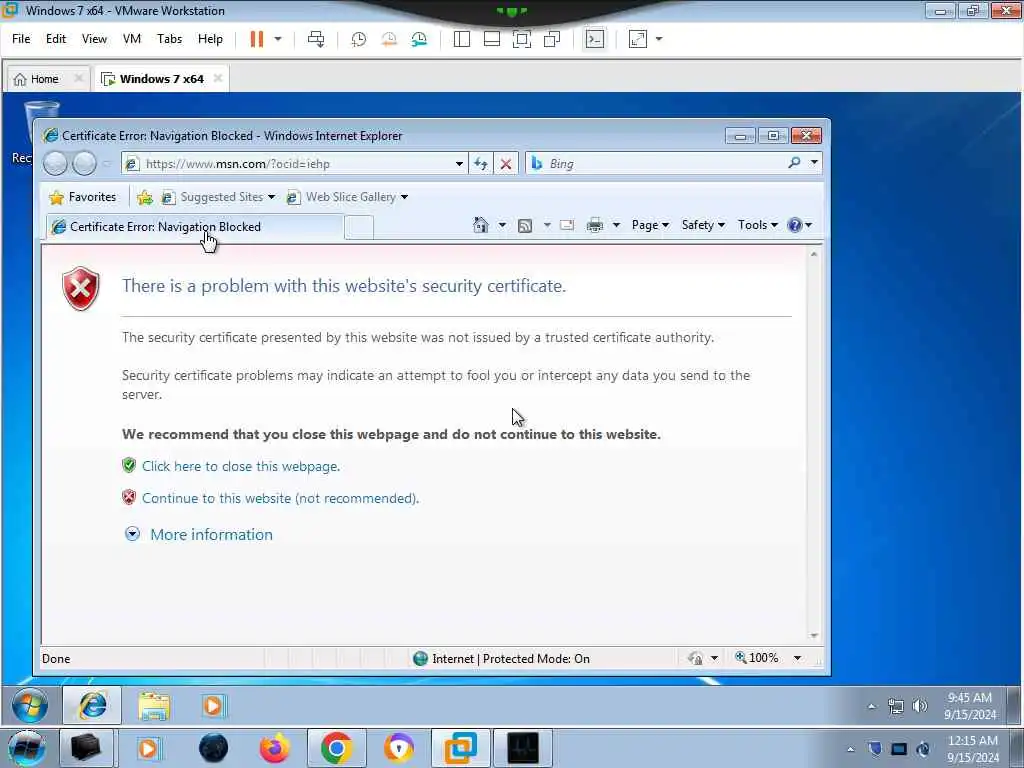Open Windows Media Player in guest taskbar

[x=214, y=706]
